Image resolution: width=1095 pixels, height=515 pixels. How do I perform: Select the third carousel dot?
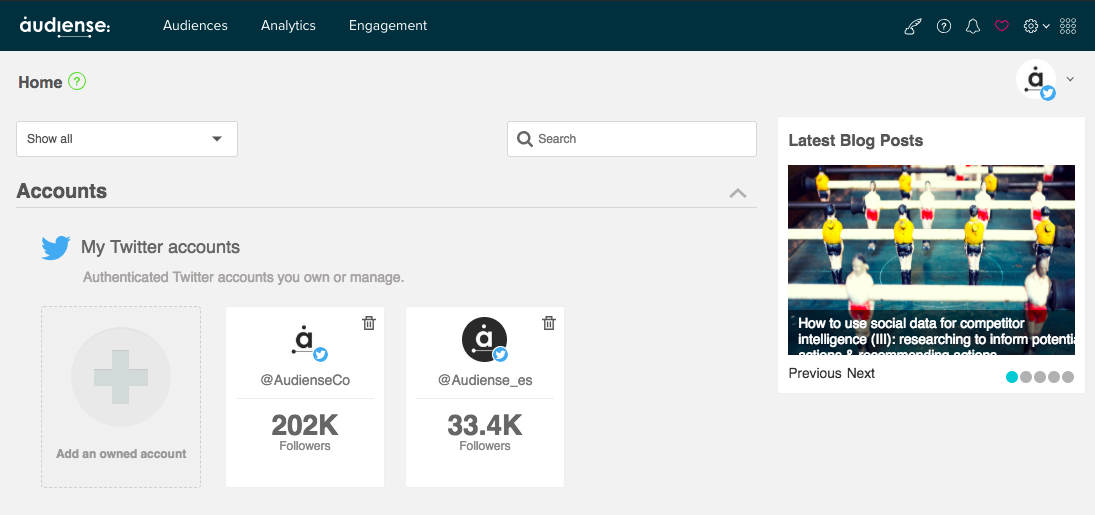pyautogui.click(x=1040, y=377)
